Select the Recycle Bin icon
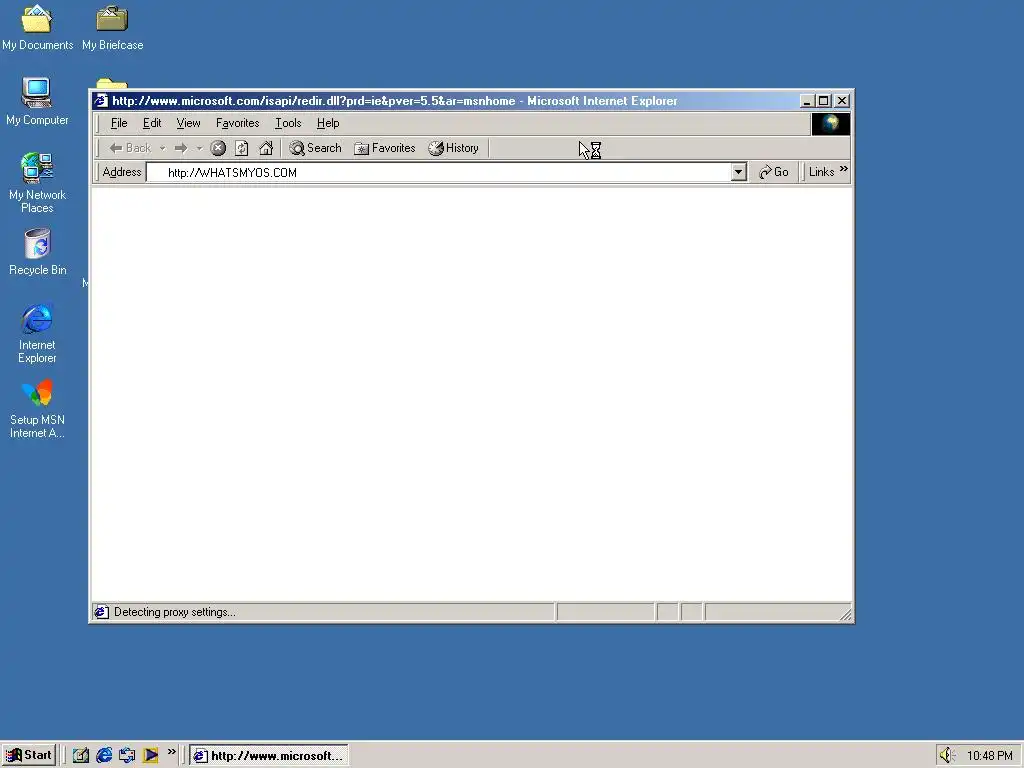This screenshot has height=768, width=1024. [37, 251]
